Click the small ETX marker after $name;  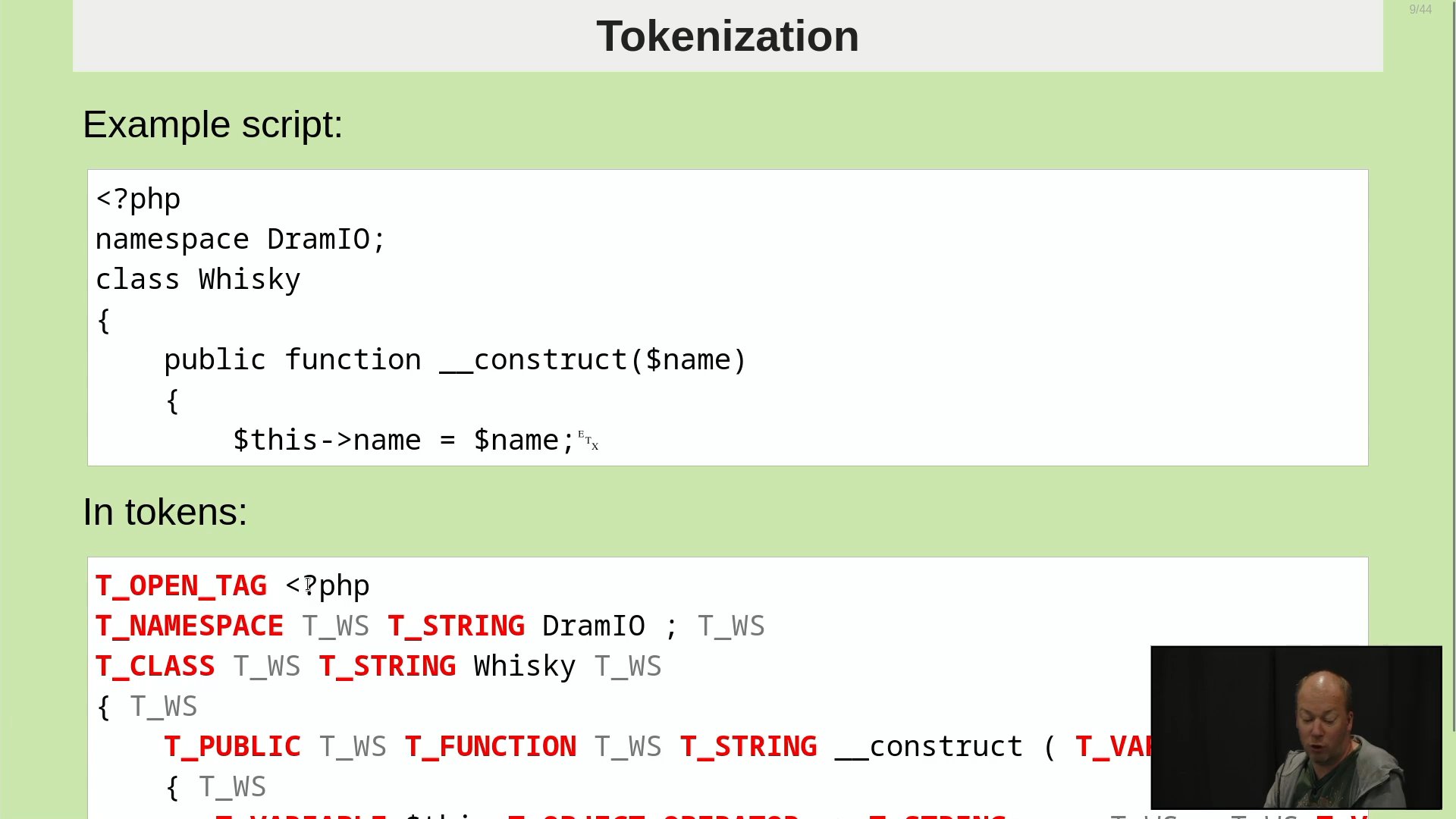588,441
